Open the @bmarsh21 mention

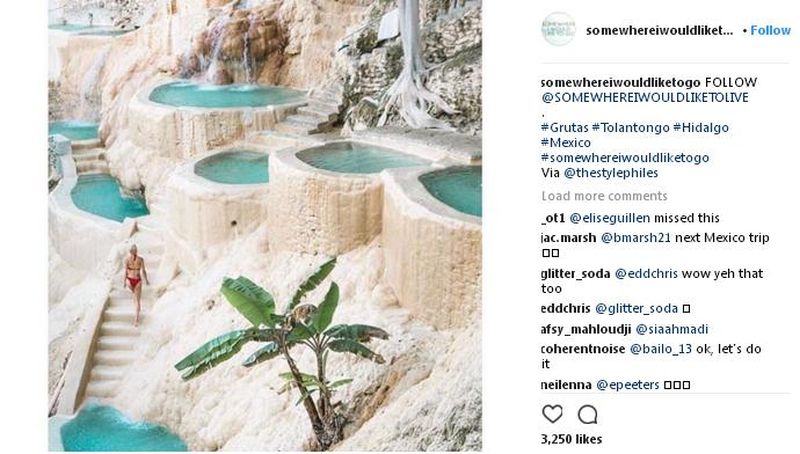point(636,238)
